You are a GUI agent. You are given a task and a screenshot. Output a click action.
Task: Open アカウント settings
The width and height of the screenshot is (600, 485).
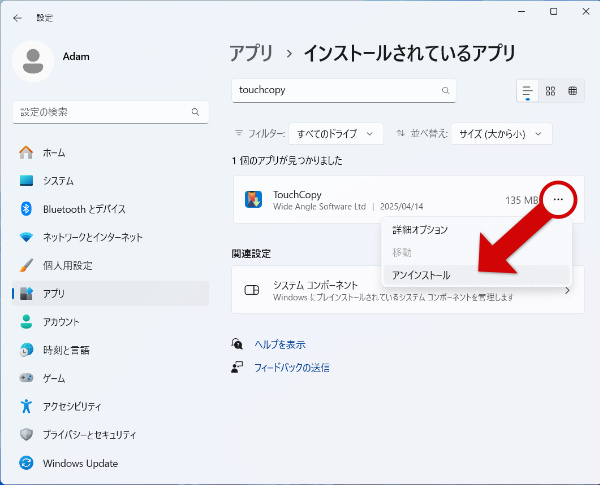111,322
